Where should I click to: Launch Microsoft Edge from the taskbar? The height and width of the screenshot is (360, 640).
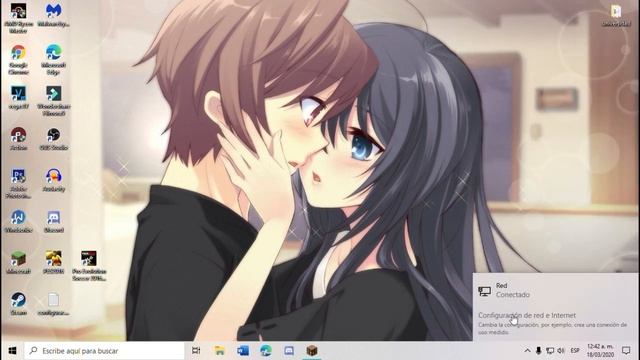pyautogui.click(x=266, y=351)
